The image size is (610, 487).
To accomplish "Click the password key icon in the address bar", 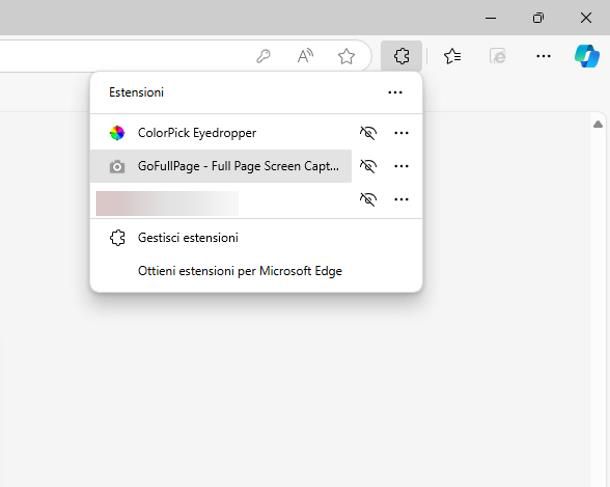I will 263,56.
